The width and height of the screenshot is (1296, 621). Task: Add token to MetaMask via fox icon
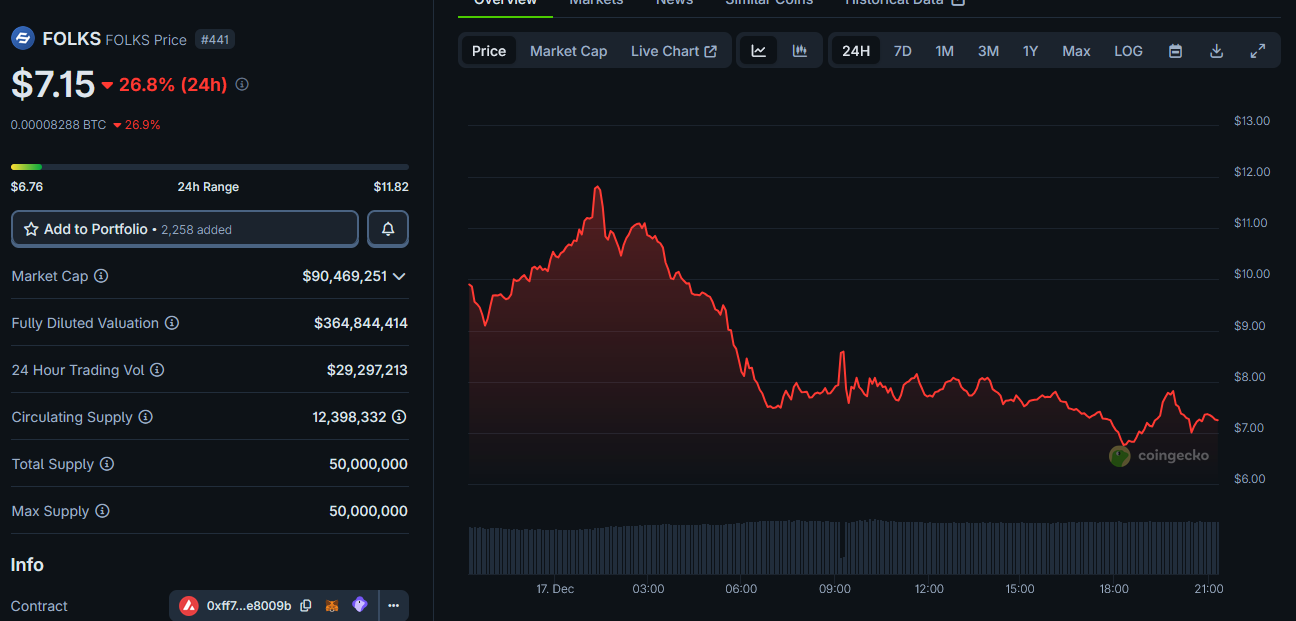click(333, 605)
